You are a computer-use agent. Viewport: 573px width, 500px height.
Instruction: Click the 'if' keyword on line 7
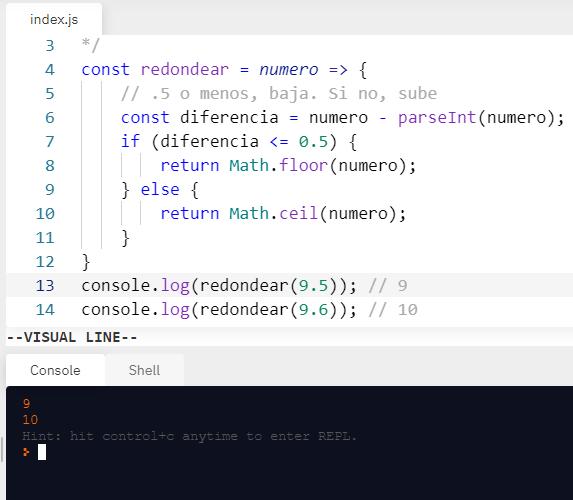tap(130, 141)
